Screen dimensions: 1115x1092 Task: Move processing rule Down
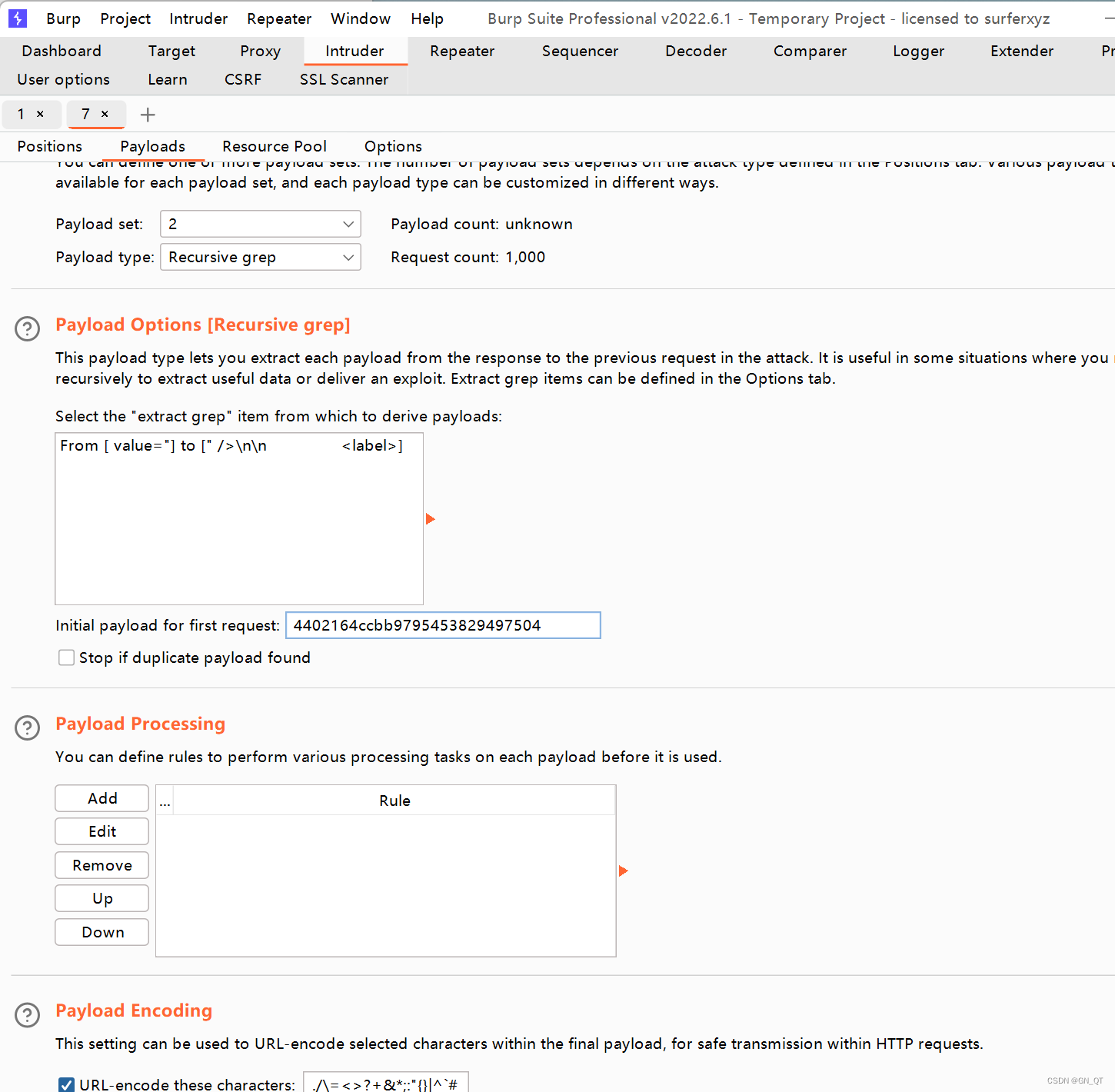(102, 932)
